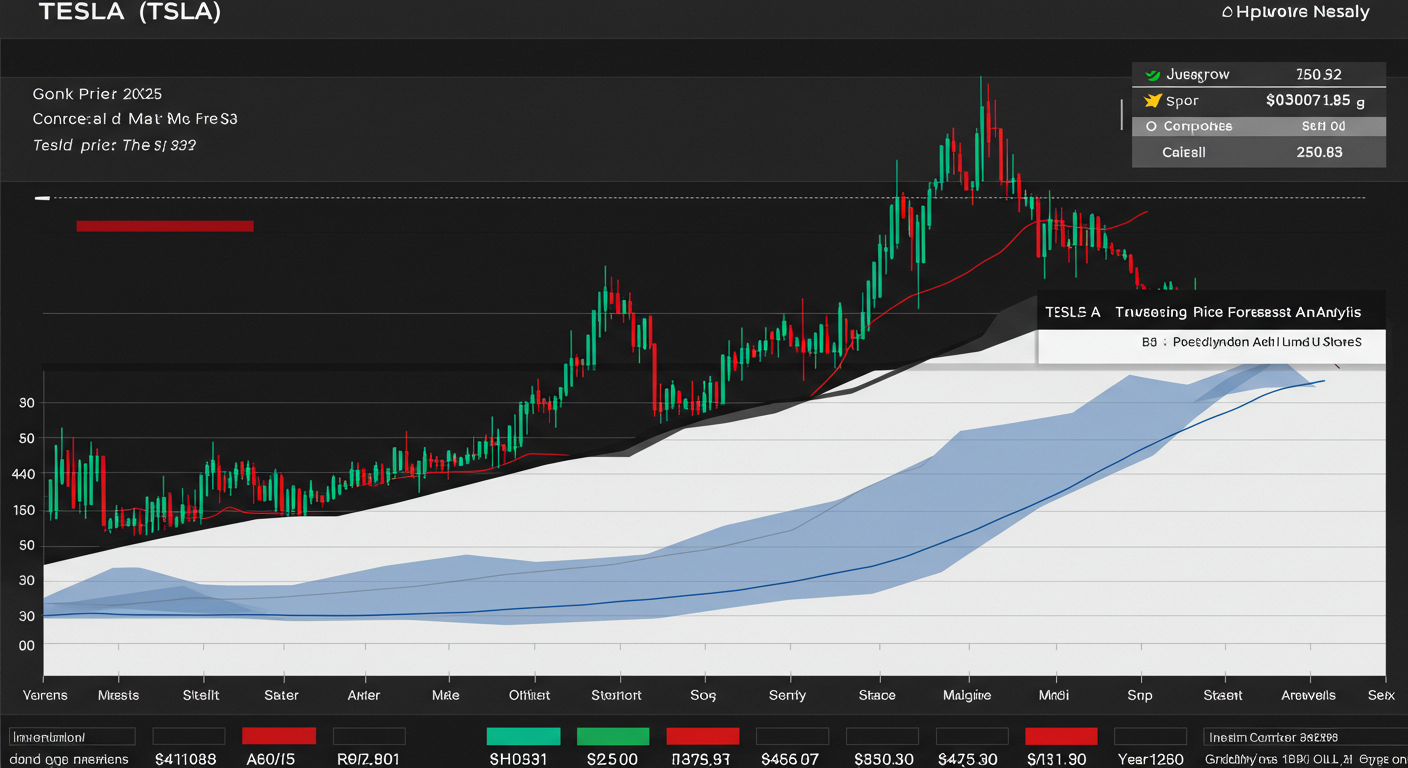1408x768 pixels.
Task: Select the Staent x-axis label
Action: (x=1223, y=695)
